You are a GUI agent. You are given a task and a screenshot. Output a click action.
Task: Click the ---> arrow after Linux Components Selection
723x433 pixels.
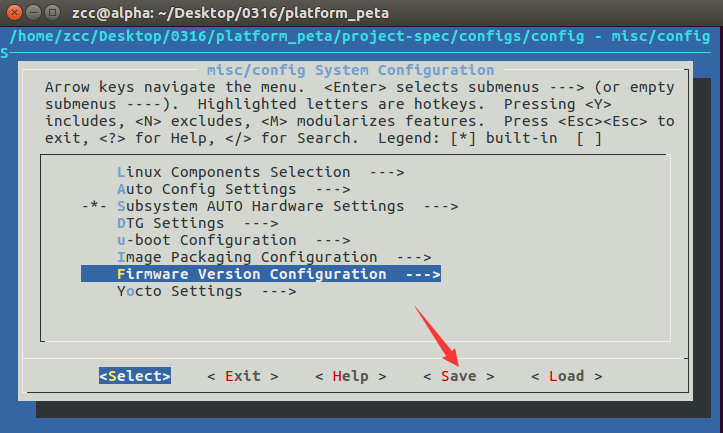(387, 172)
